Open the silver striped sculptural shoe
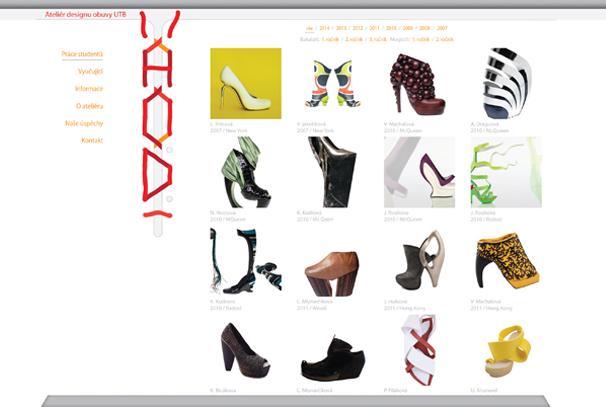The image size is (606, 407). (x=506, y=83)
